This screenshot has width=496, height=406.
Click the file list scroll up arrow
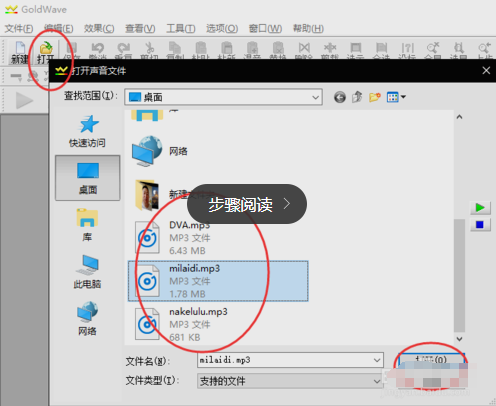[459, 117]
